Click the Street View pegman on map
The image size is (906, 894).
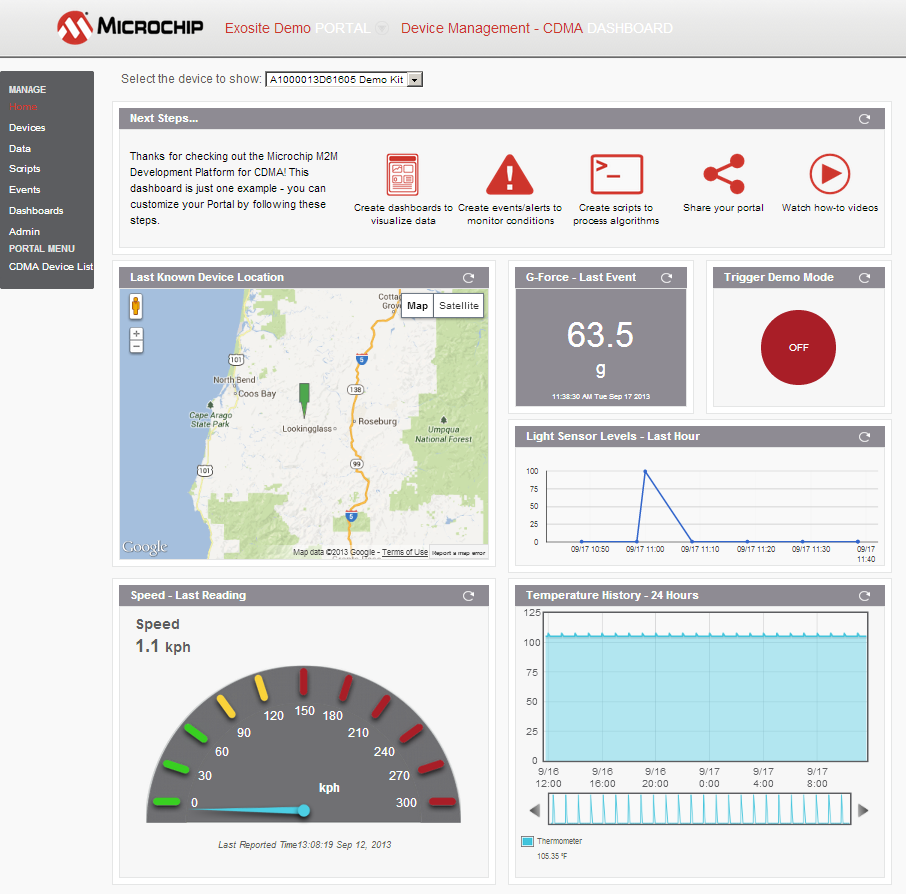tap(136, 305)
